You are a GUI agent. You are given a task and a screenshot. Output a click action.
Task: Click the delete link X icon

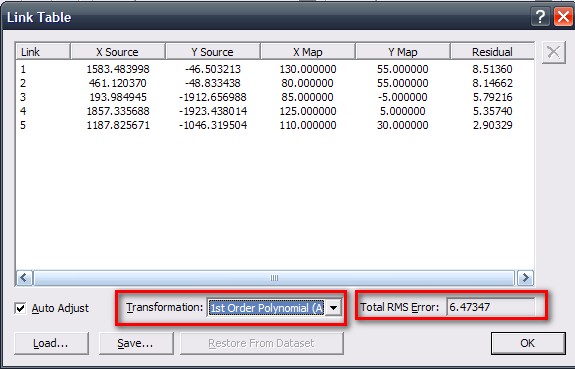[553, 52]
